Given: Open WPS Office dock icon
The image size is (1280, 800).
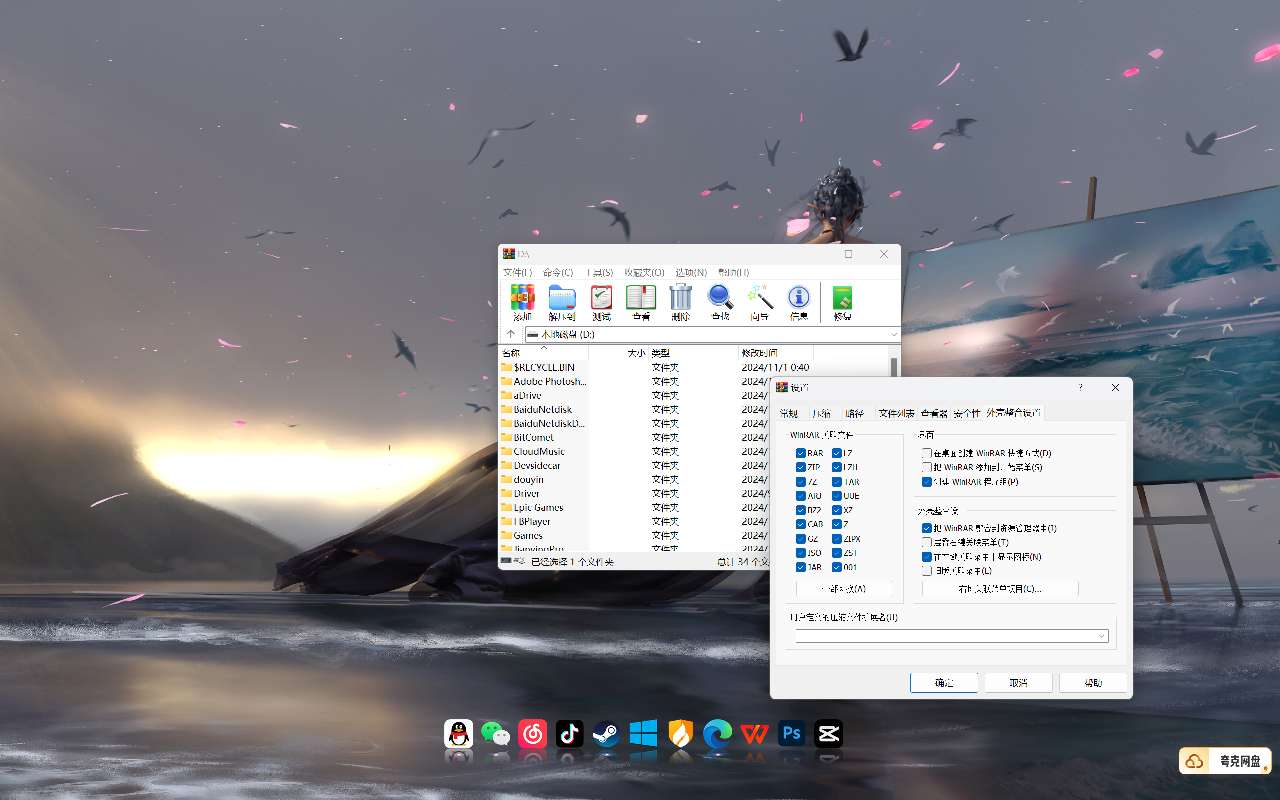Looking at the screenshot, I should [x=754, y=734].
